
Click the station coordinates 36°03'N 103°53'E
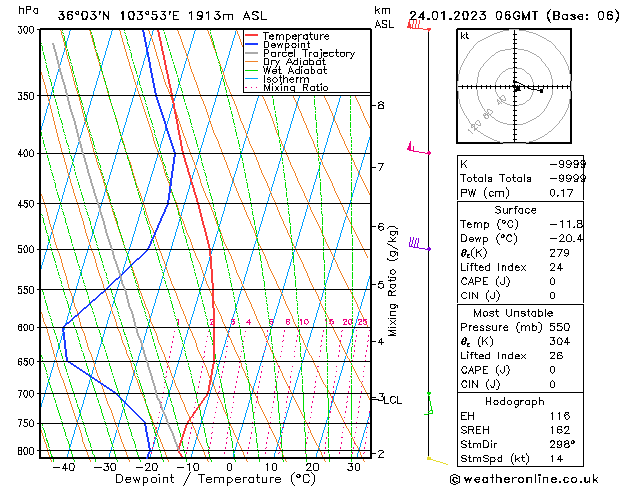(x=119, y=16)
